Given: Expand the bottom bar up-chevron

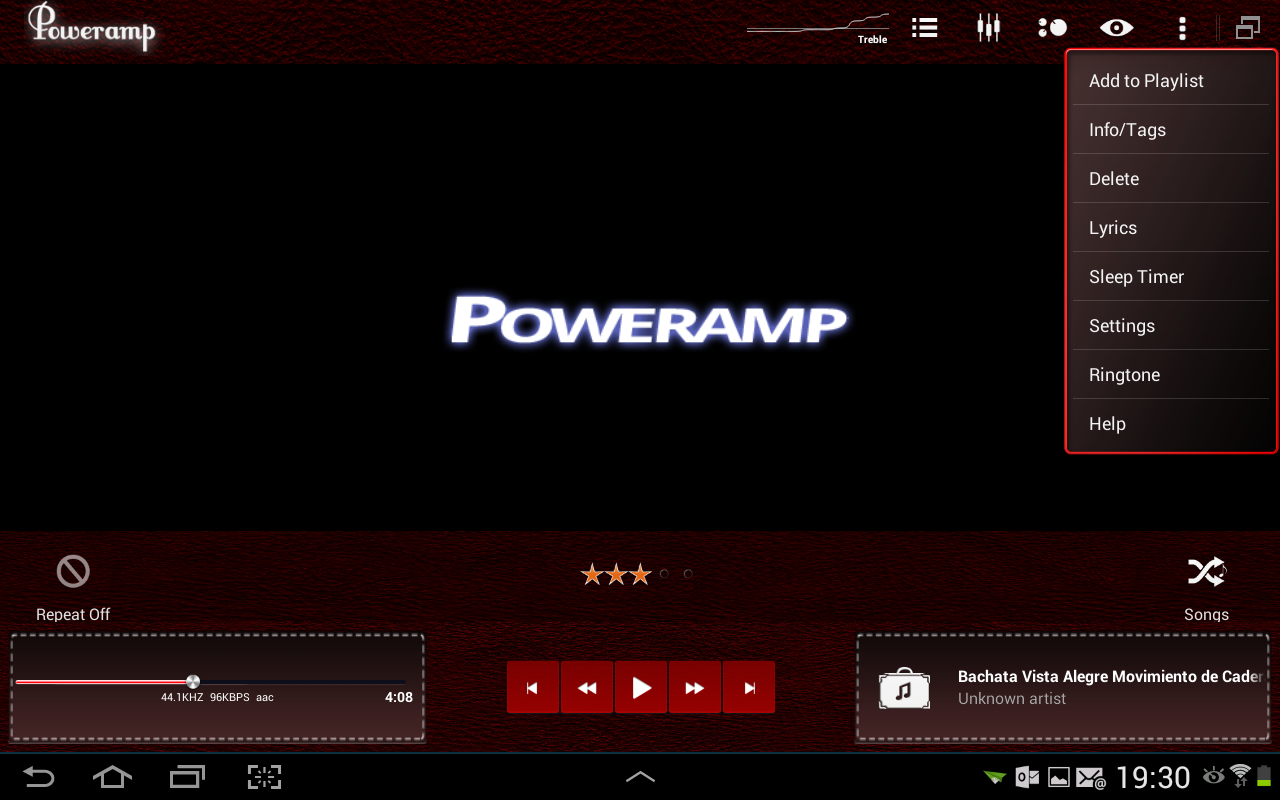Looking at the screenshot, I should (640, 777).
